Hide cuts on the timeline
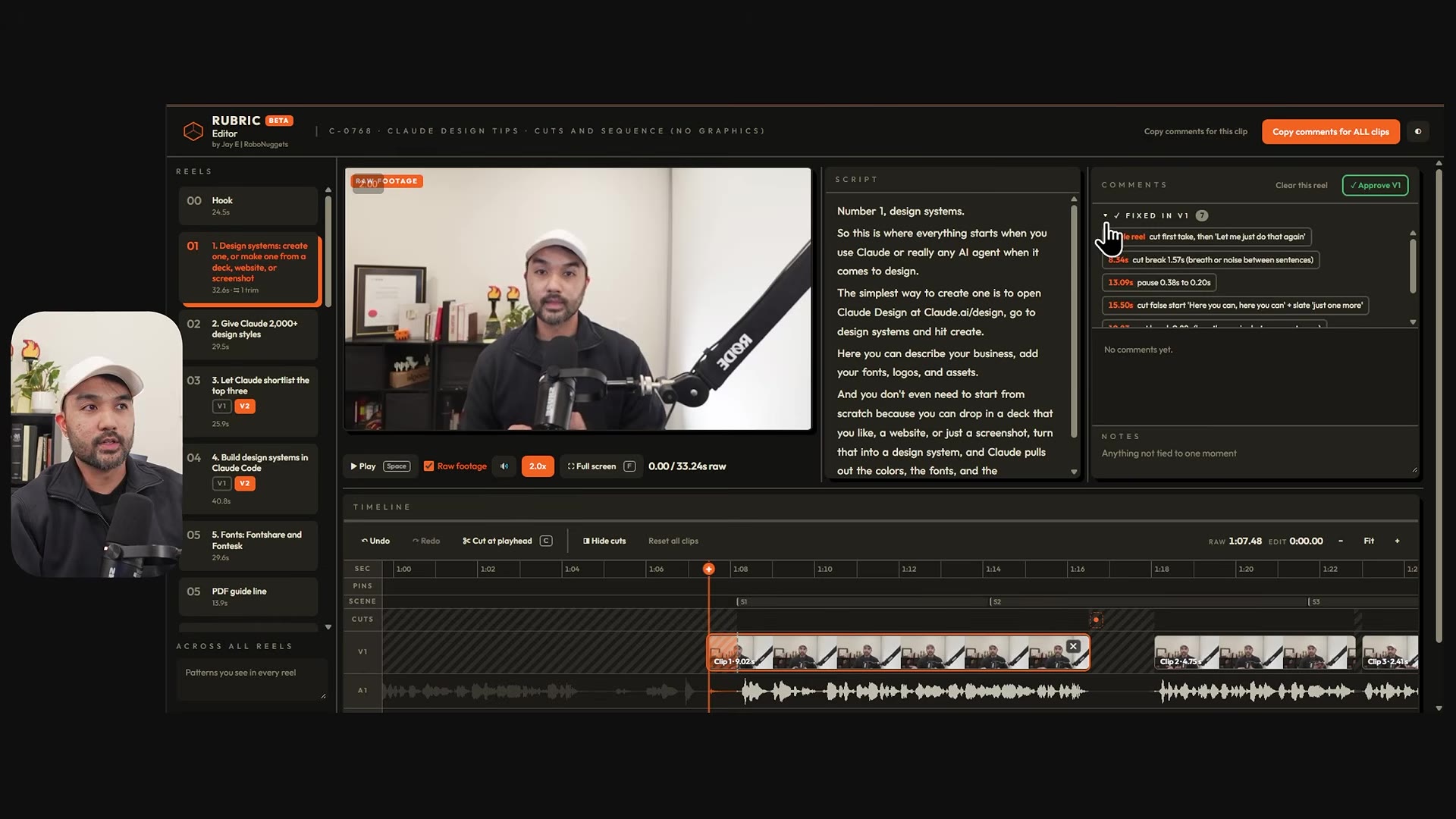Image resolution: width=1456 pixels, height=819 pixels. tap(604, 541)
